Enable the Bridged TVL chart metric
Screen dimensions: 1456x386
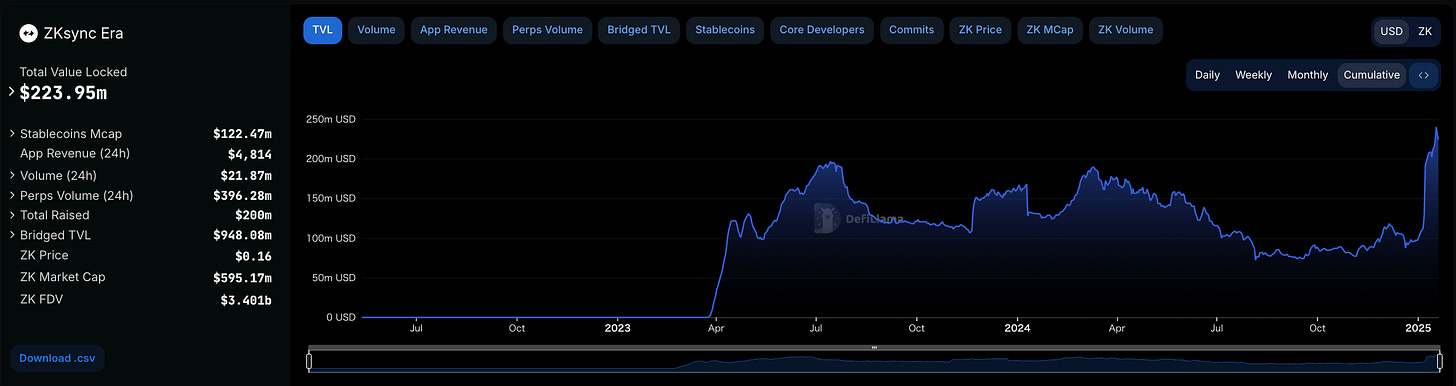[639, 30]
